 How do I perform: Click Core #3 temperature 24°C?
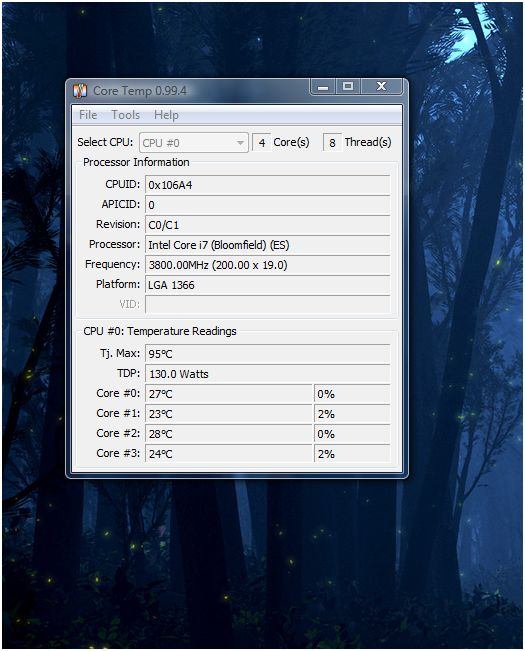click(228, 454)
